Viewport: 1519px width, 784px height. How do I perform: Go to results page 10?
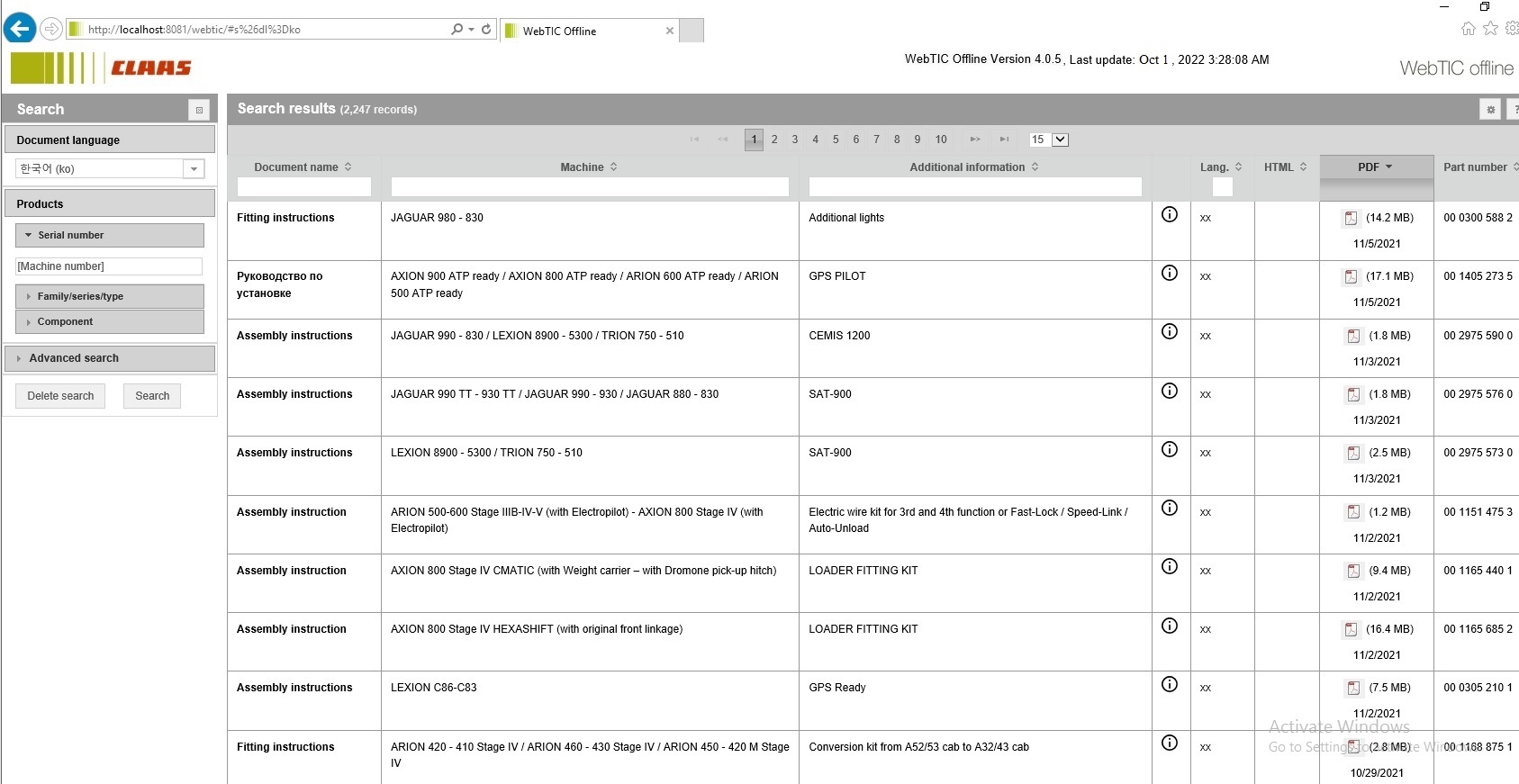[x=941, y=140]
